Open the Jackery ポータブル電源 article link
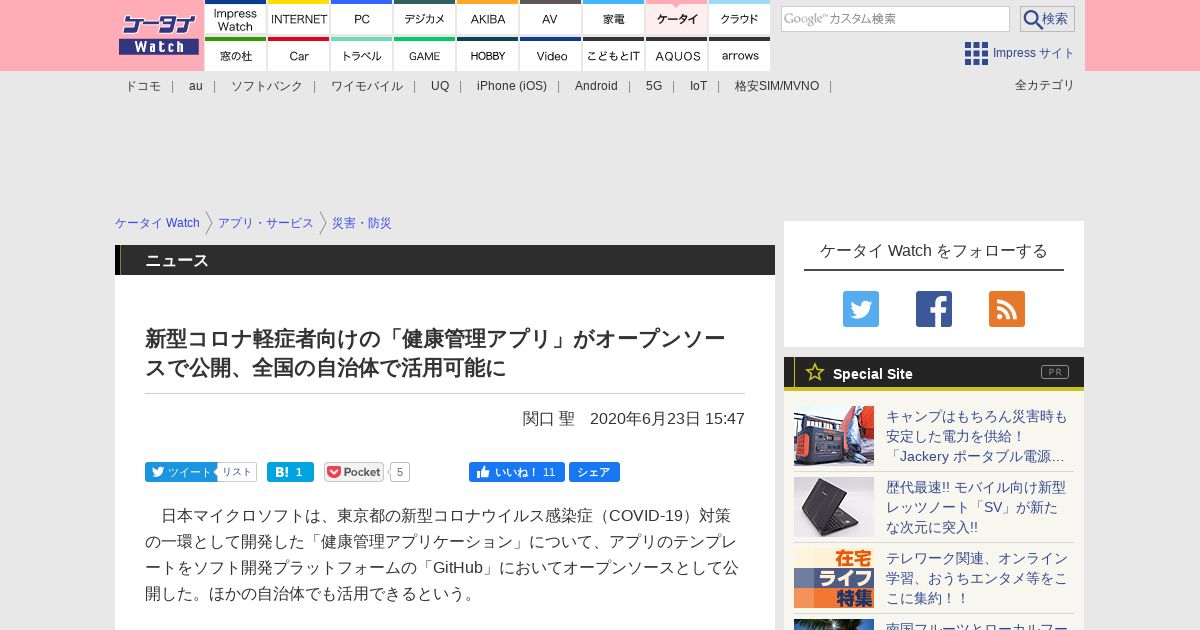Image resolution: width=1200 pixels, height=630 pixels. (x=976, y=436)
